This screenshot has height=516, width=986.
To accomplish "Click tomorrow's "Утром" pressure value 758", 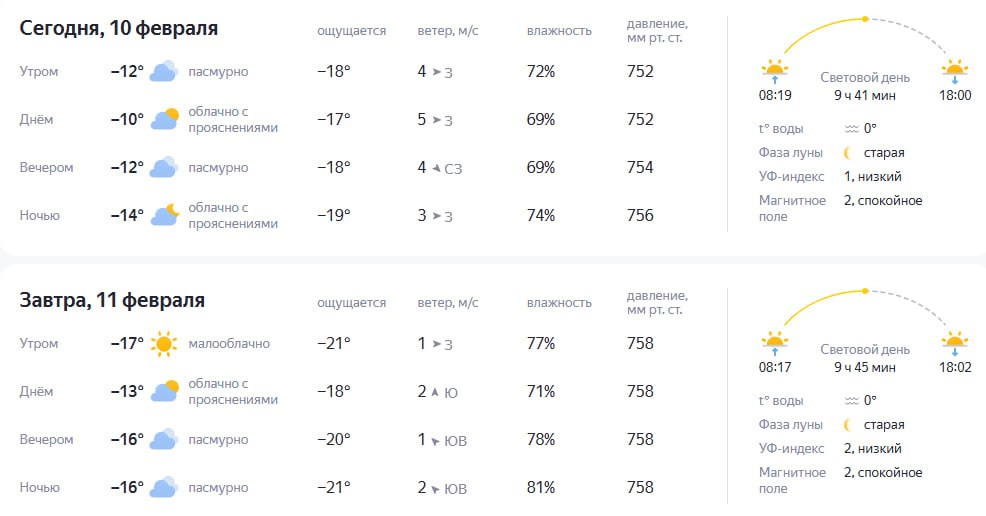I will click(640, 344).
